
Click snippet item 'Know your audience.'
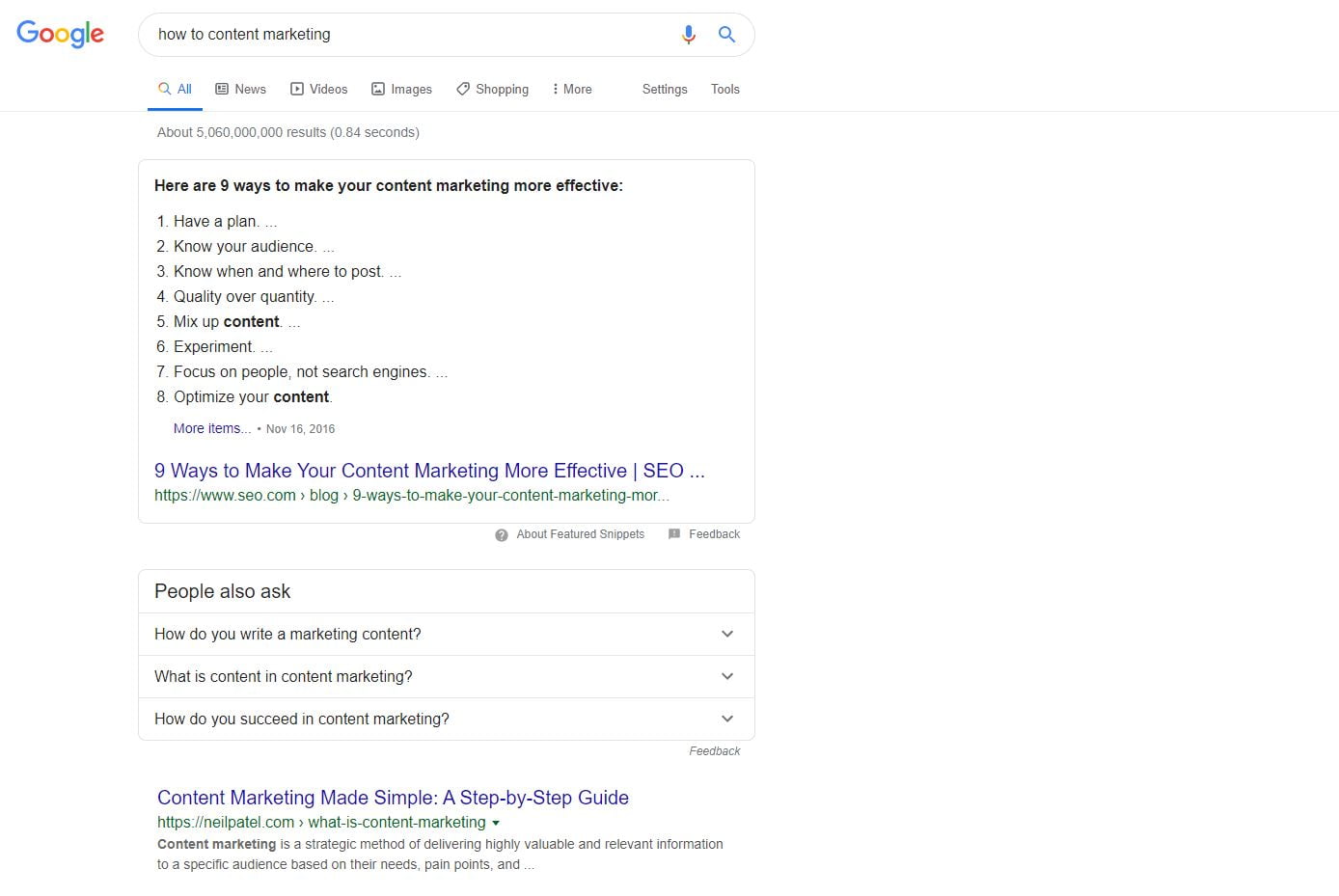click(x=245, y=246)
